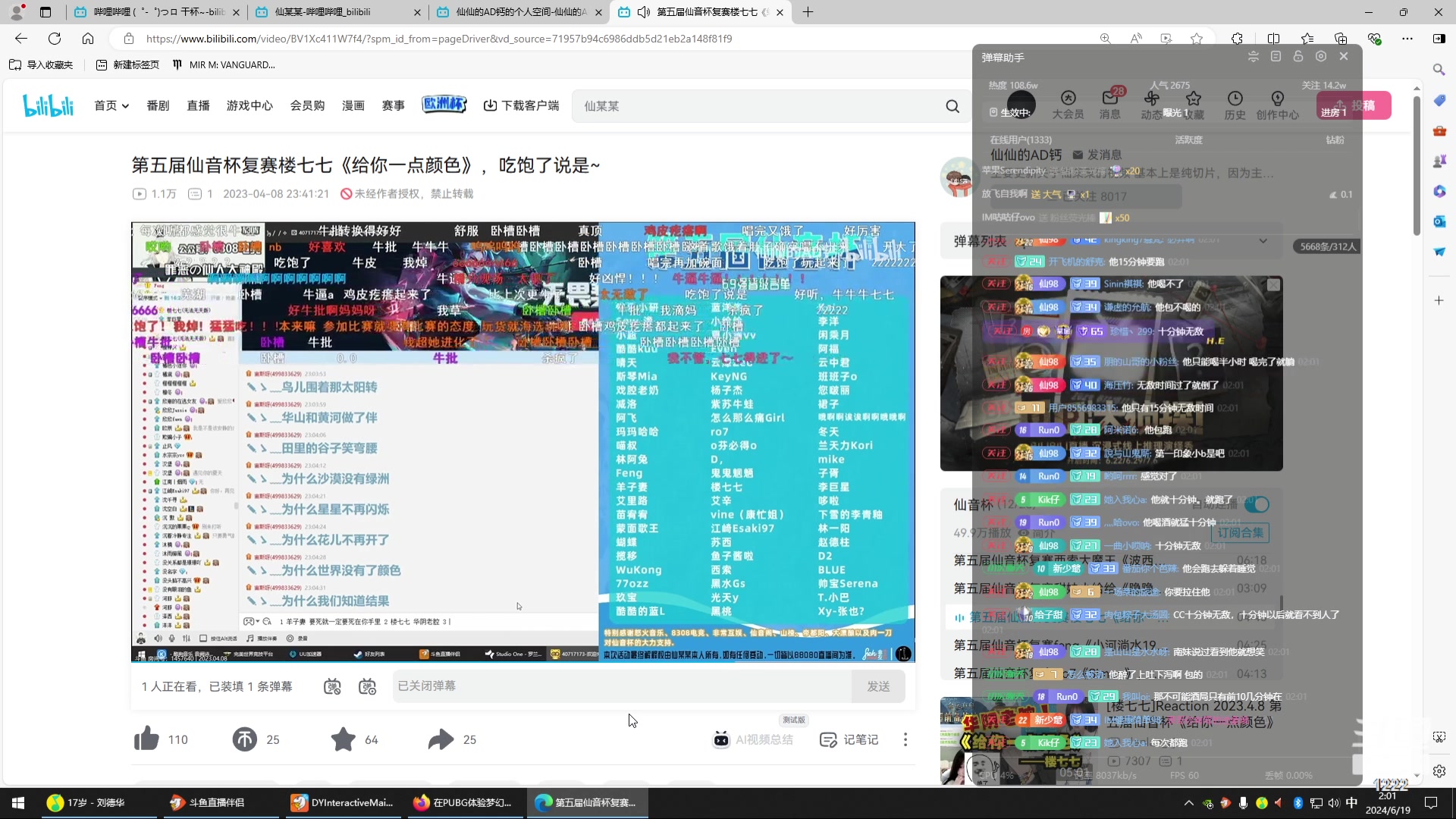Image resolution: width=1456 pixels, height=819 pixels.
Task: Click the bilibili logo
Action: click(x=48, y=105)
